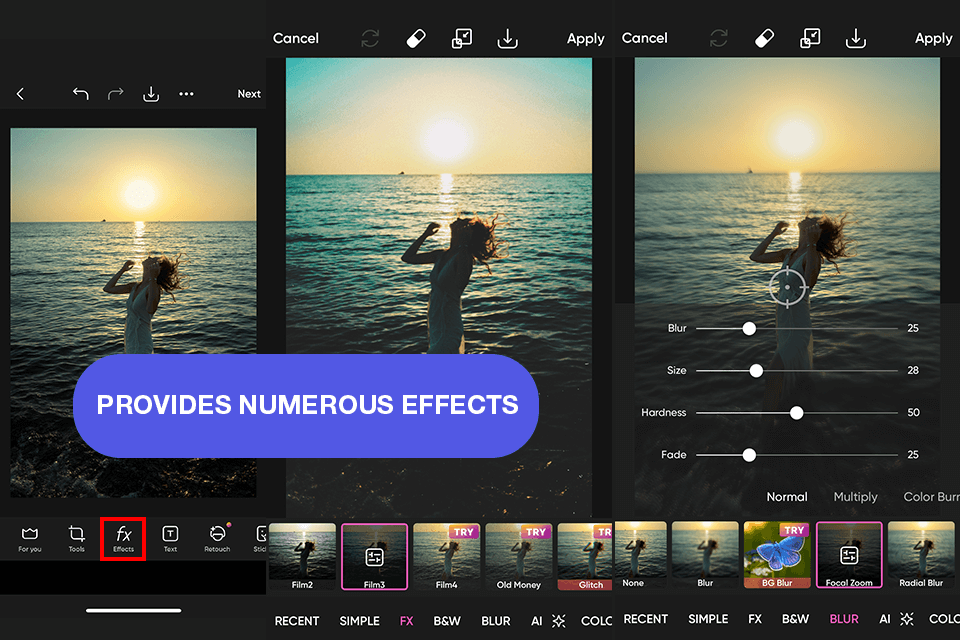The image size is (960, 640).
Task: Click the undo arrow in left editor
Action: tap(81, 94)
